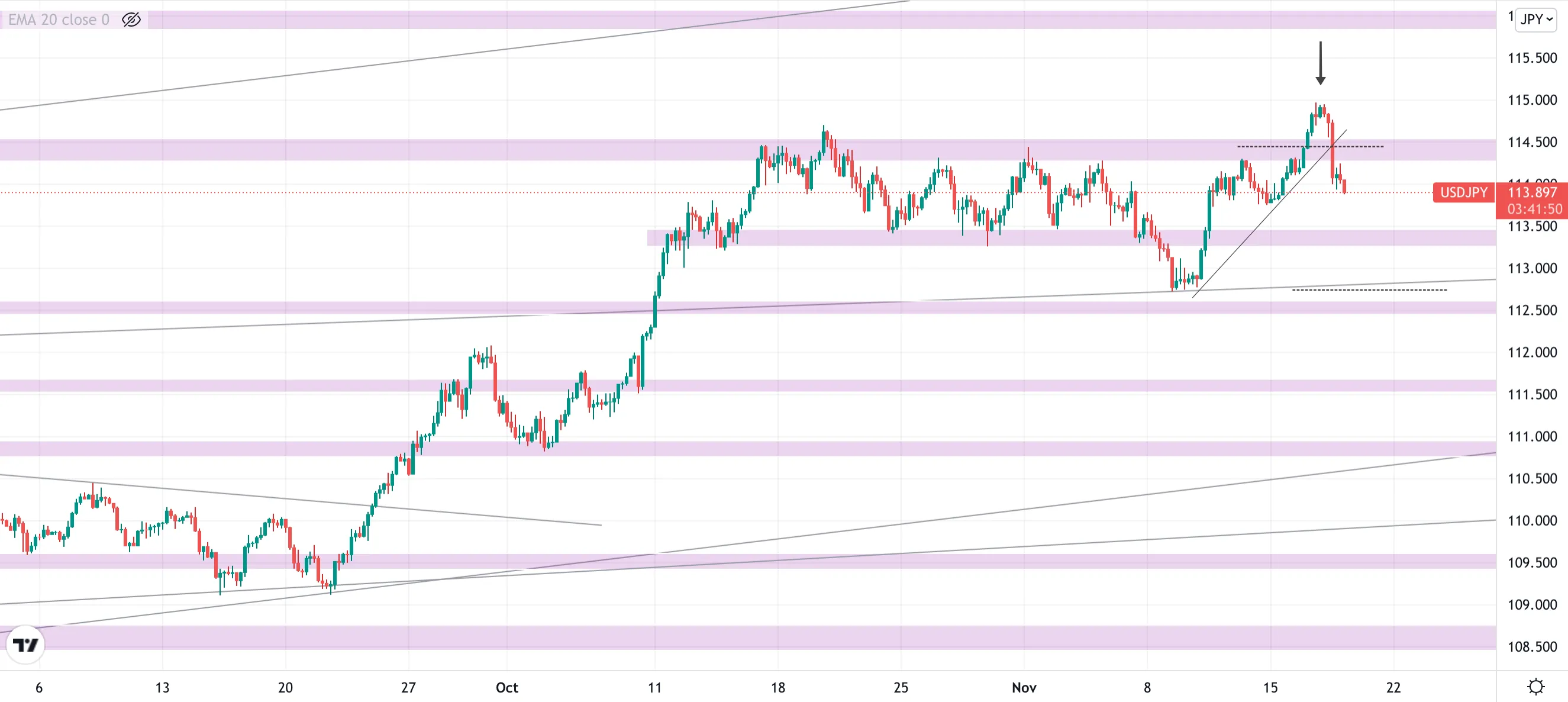Click the 108.500 price axis label
Screen dimensions: 1568x702
click(x=1532, y=646)
